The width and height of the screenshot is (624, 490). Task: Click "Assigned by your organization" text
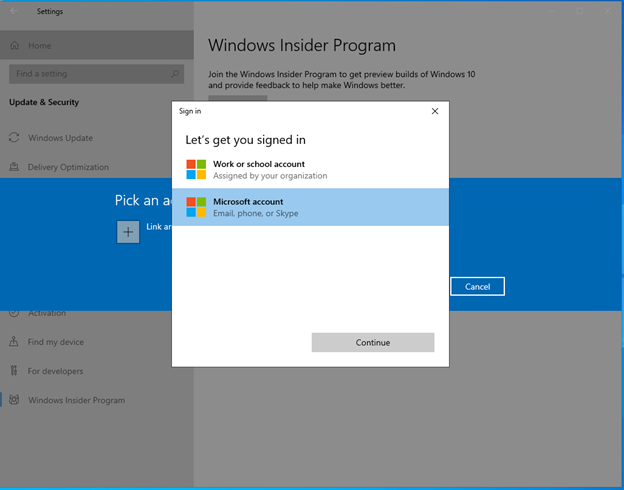tap(270, 176)
